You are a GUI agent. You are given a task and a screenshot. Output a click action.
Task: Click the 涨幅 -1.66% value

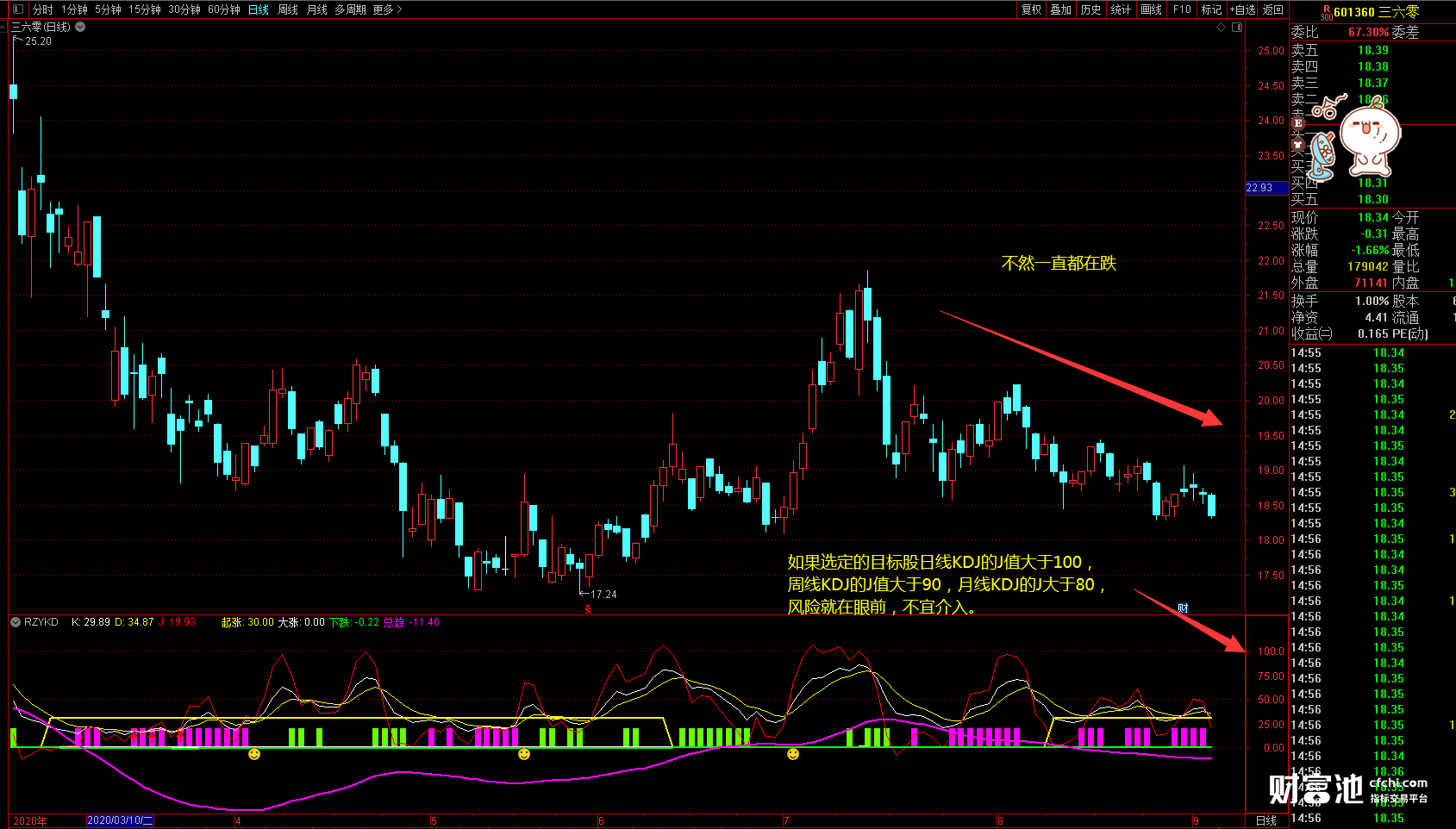coord(1370,250)
